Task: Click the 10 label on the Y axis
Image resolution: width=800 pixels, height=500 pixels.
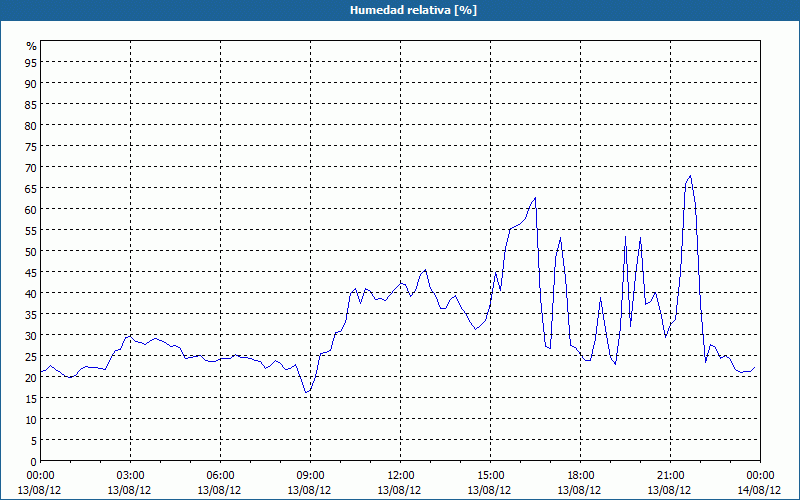Action: [31, 419]
